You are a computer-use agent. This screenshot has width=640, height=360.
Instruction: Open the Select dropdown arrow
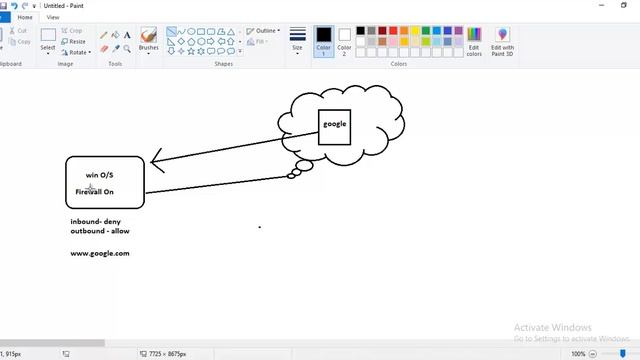(x=48, y=53)
